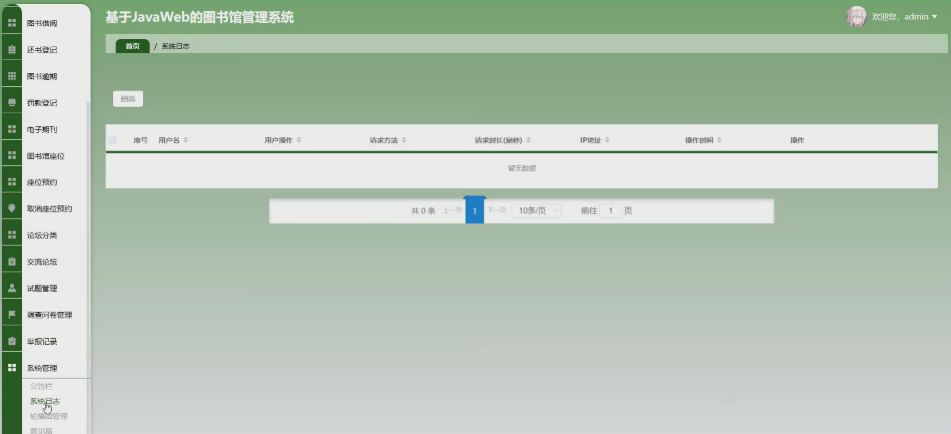This screenshot has width=951, height=434.
Task: Sort by 请求时长(毫秒) using its sort arrows
Action: (528, 140)
